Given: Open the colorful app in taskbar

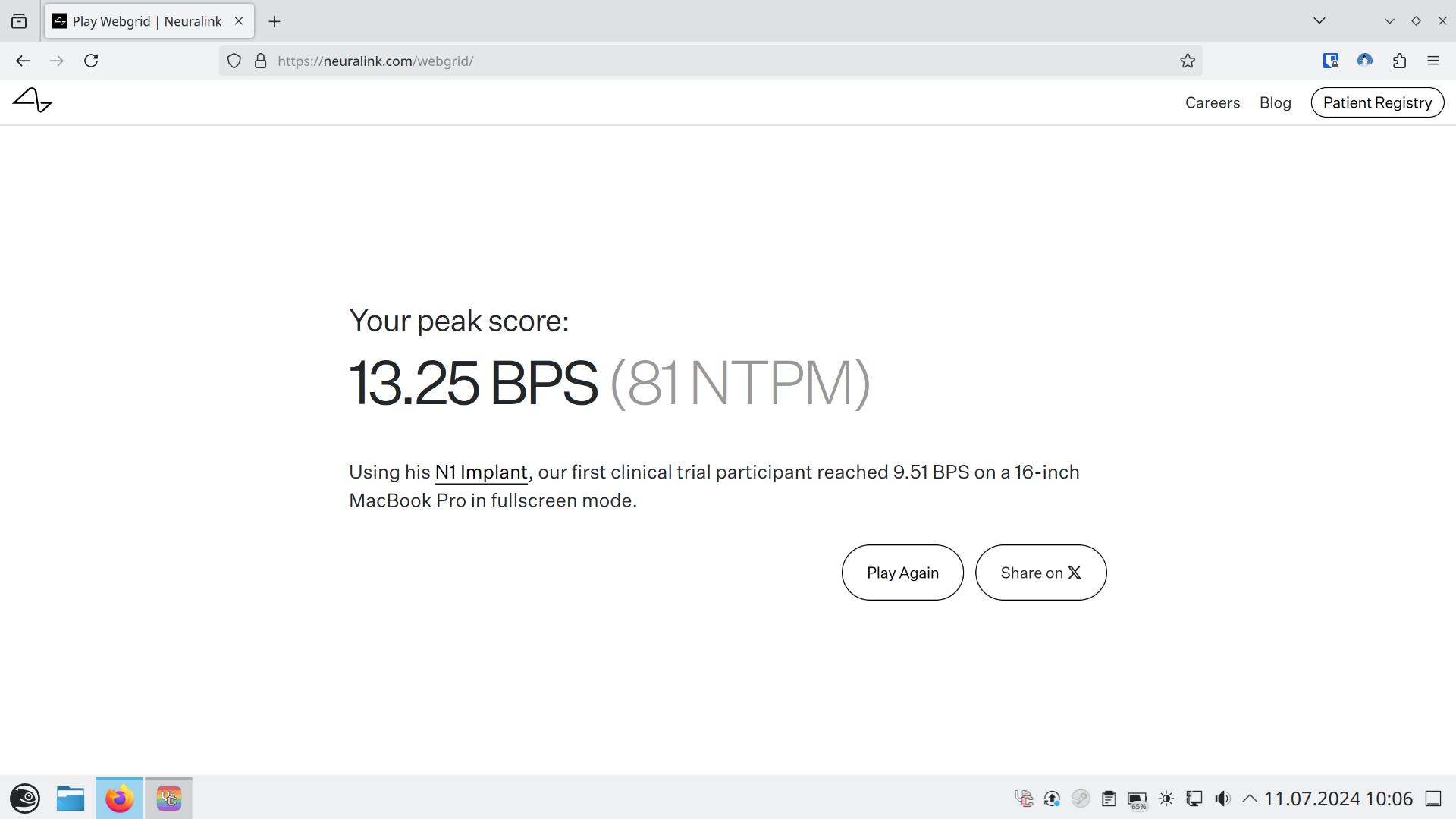Looking at the screenshot, I should 168,799.
